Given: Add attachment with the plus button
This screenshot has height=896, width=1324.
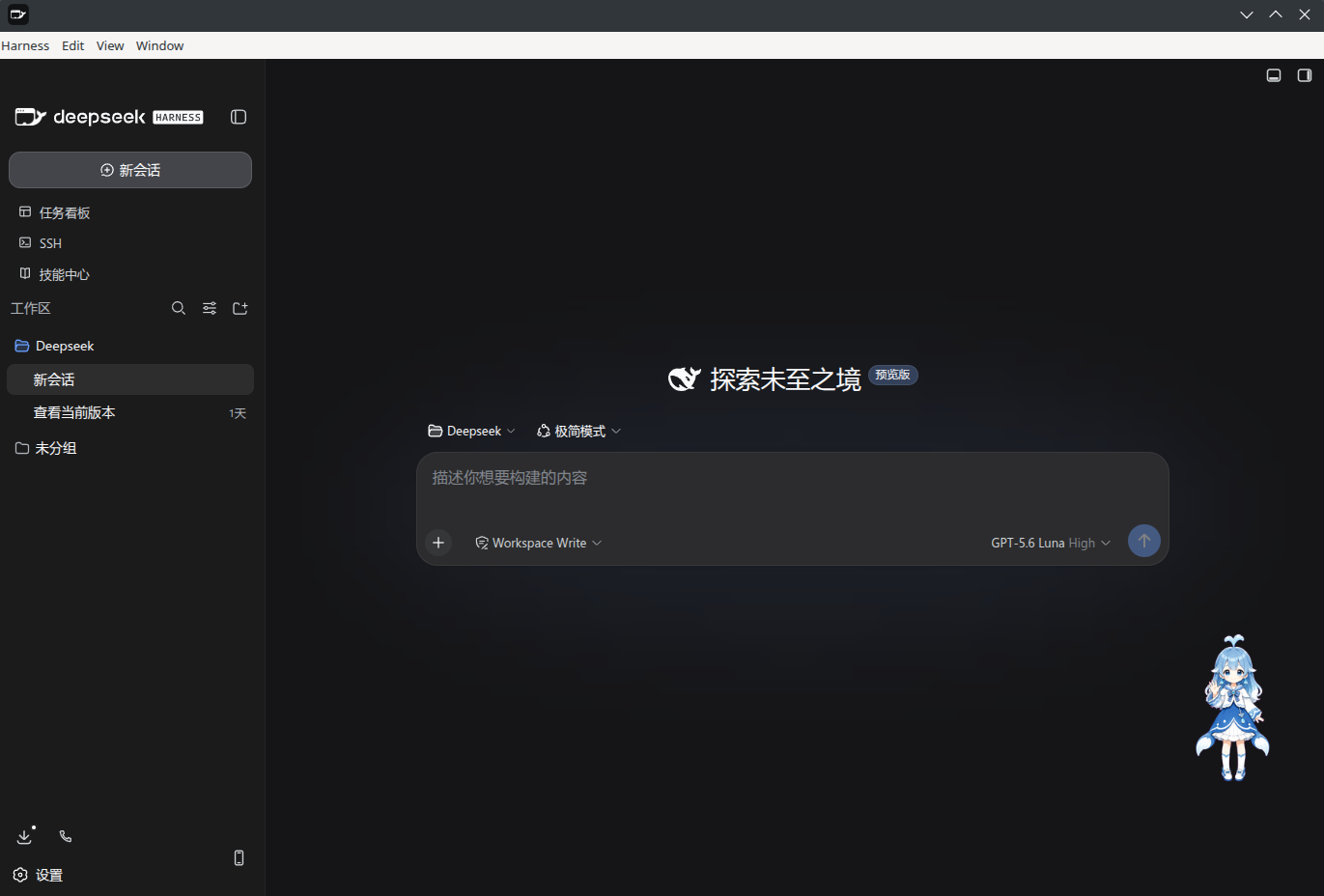Looking at the screenshot, I should click(438, 543).
